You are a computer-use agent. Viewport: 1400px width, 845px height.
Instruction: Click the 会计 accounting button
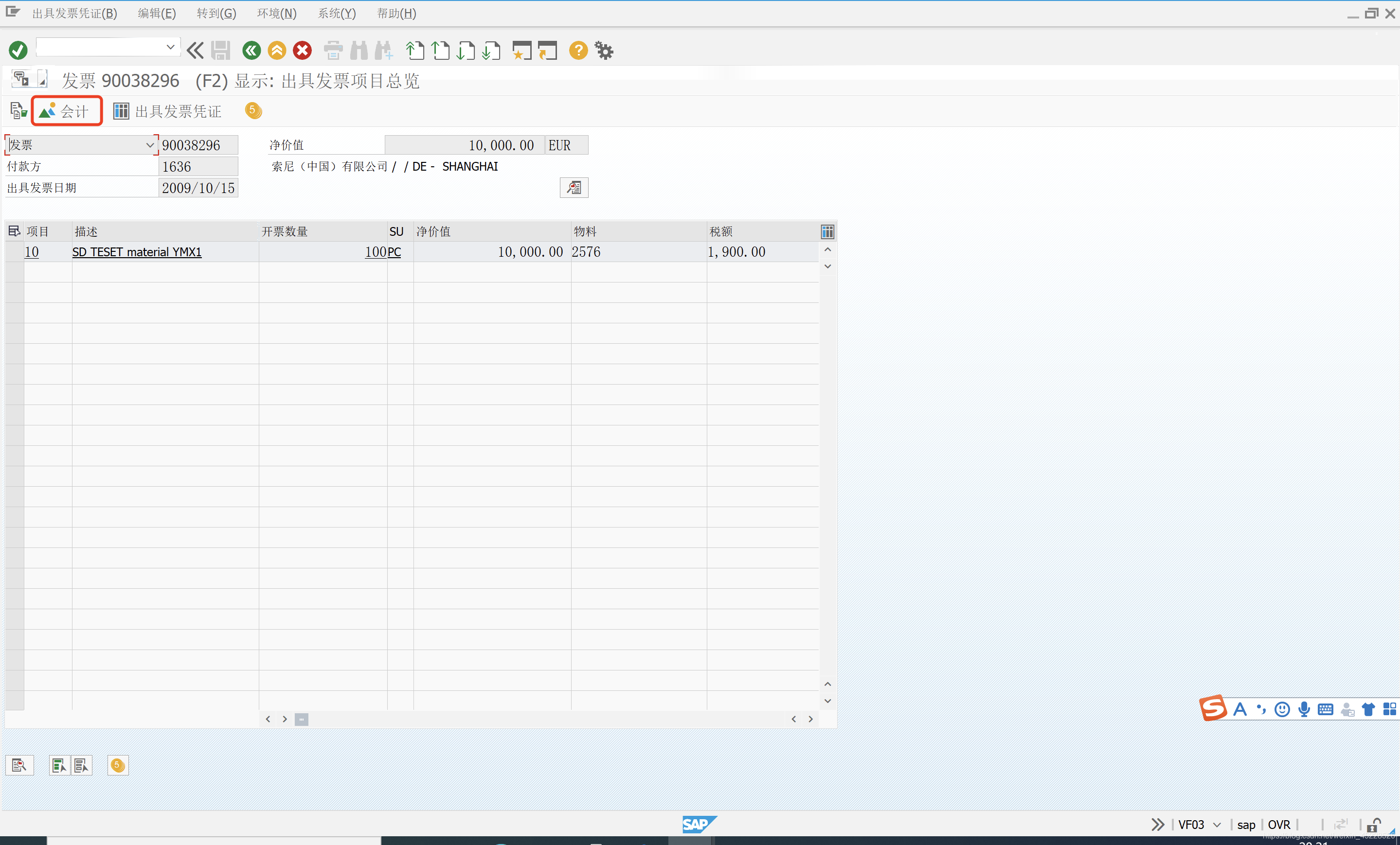(x=67, y=111)
